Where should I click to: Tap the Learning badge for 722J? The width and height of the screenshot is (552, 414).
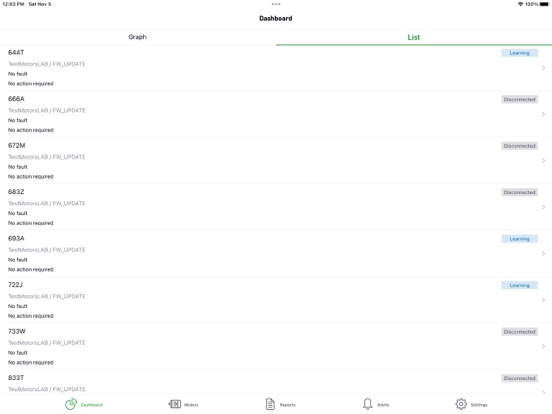(520, 286)
